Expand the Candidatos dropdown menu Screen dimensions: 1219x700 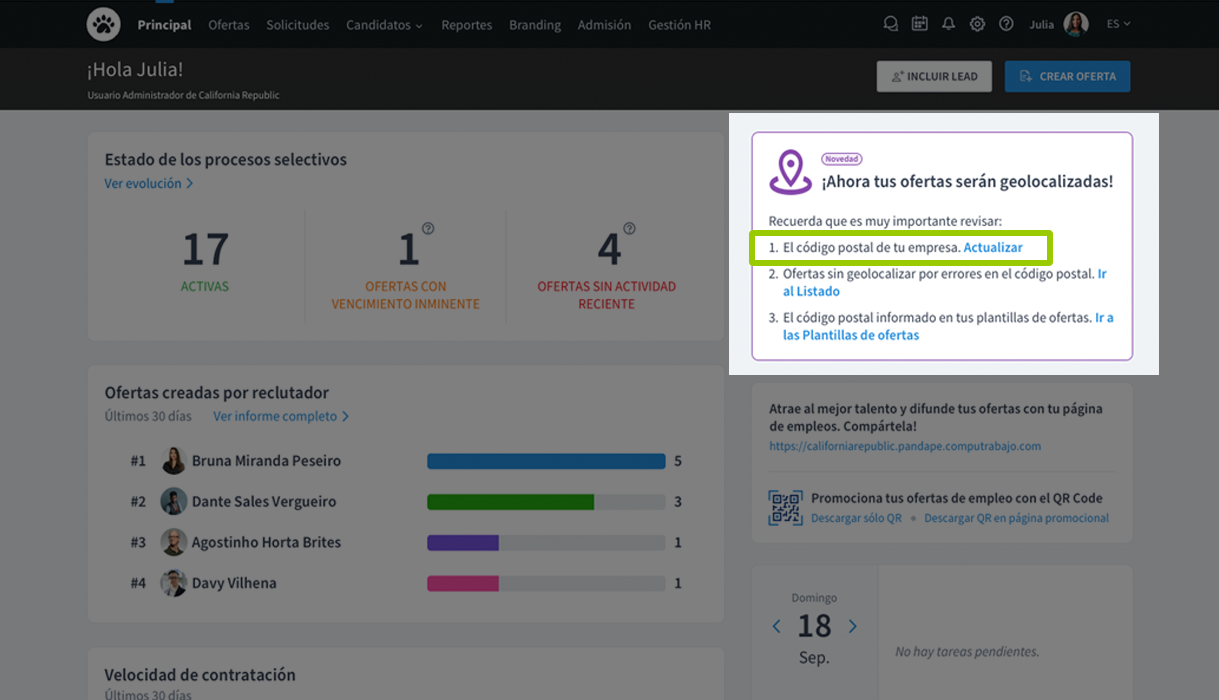[384, 25]
